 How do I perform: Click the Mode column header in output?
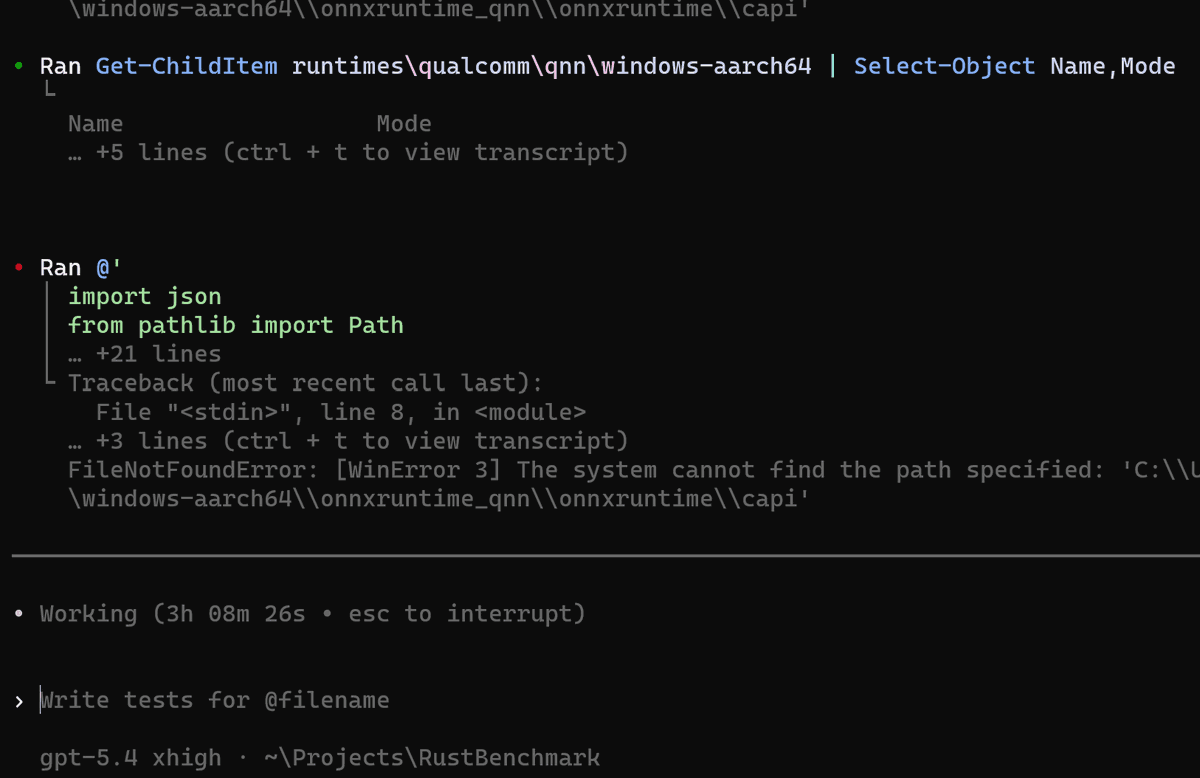coord(404,124)
